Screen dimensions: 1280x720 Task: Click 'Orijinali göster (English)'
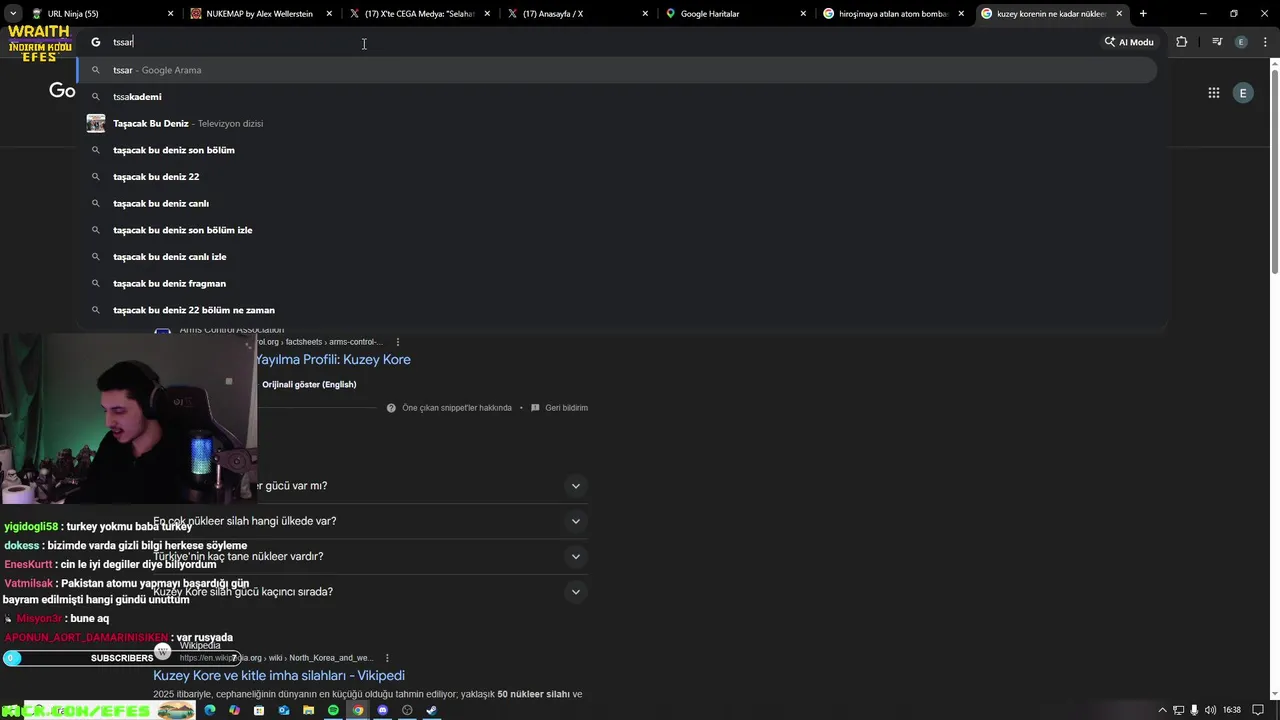309,384
